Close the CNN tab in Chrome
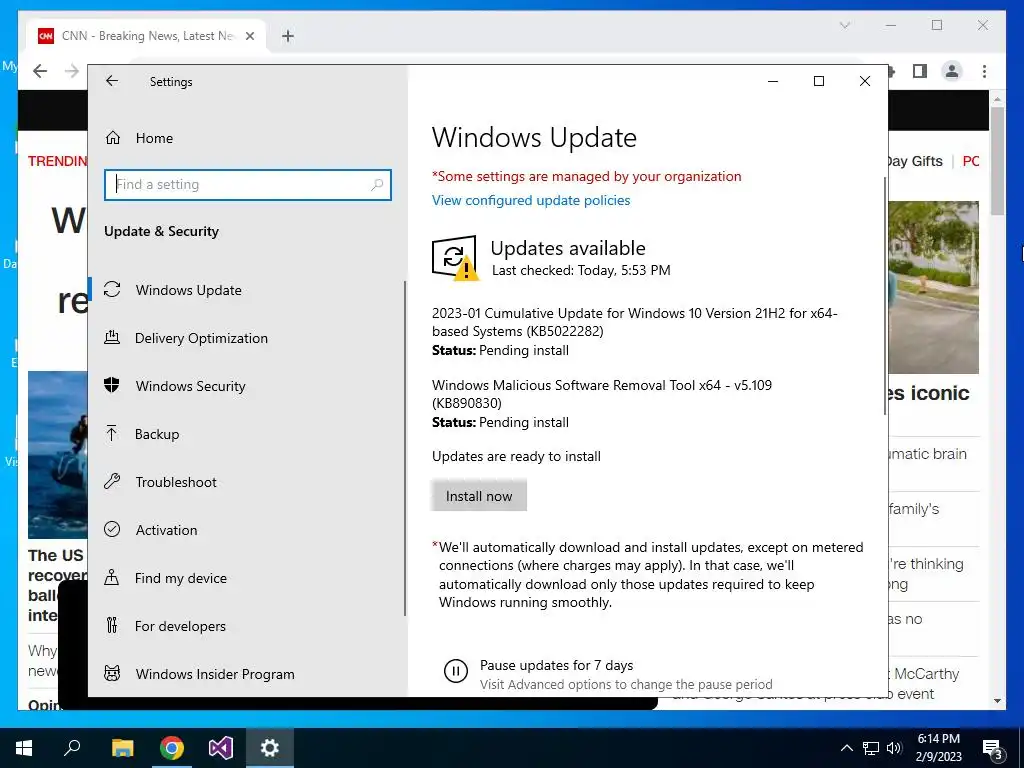This screenshot has height=768, width=1024. tap(249, 36)
